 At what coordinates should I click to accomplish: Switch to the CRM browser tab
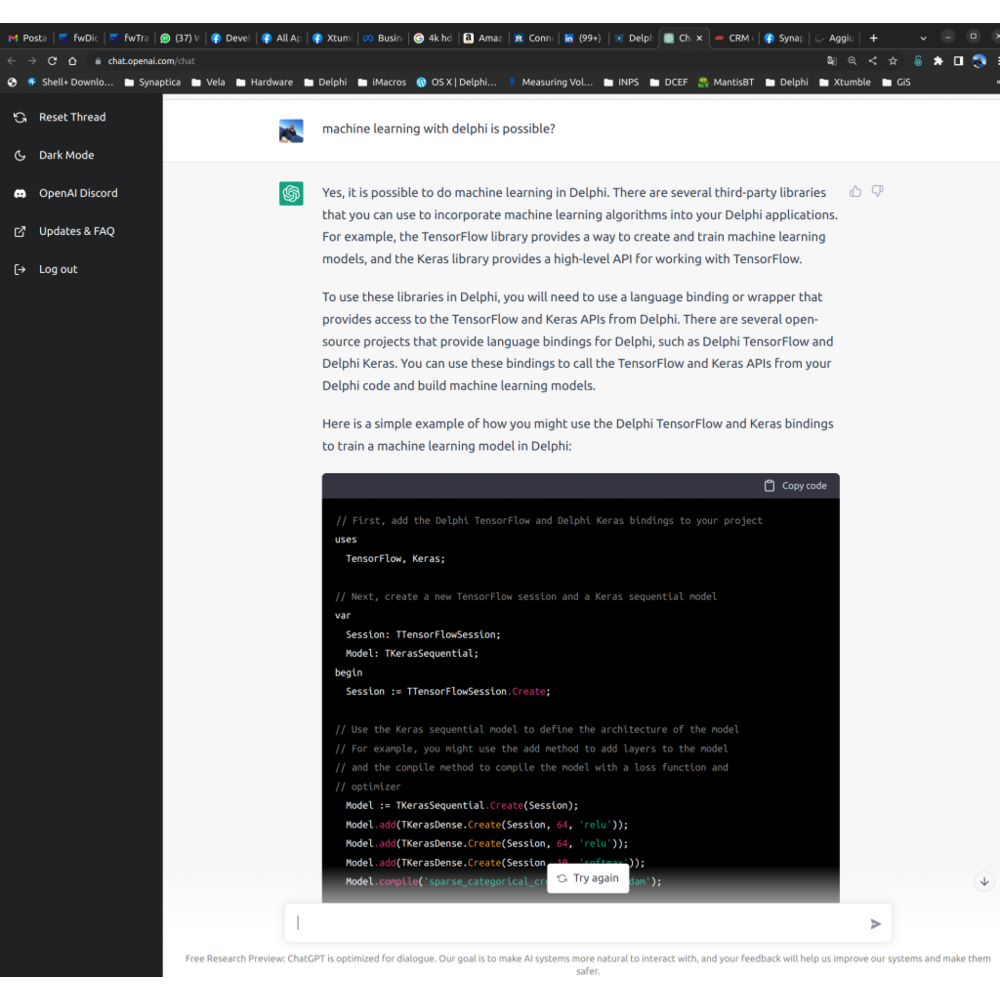[734, 38]
